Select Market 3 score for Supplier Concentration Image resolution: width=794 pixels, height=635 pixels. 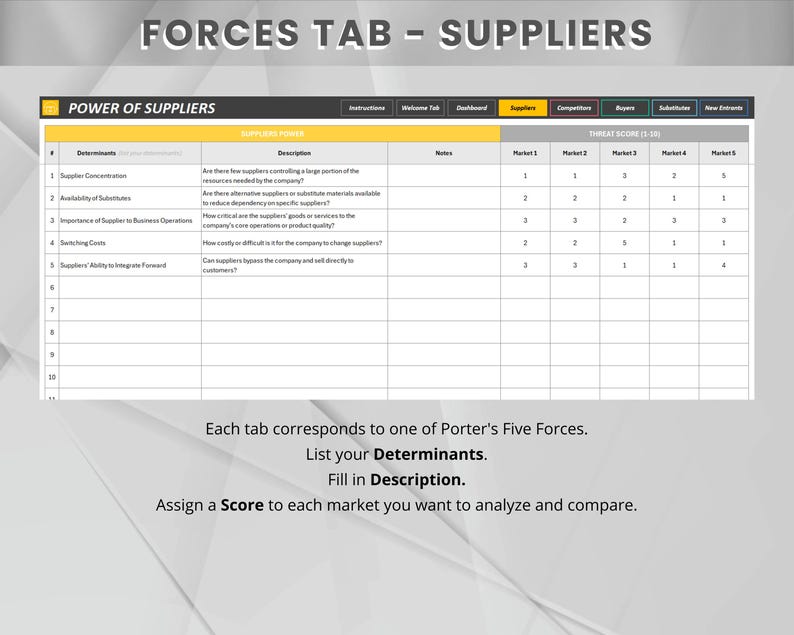click(x=624, y=176)
